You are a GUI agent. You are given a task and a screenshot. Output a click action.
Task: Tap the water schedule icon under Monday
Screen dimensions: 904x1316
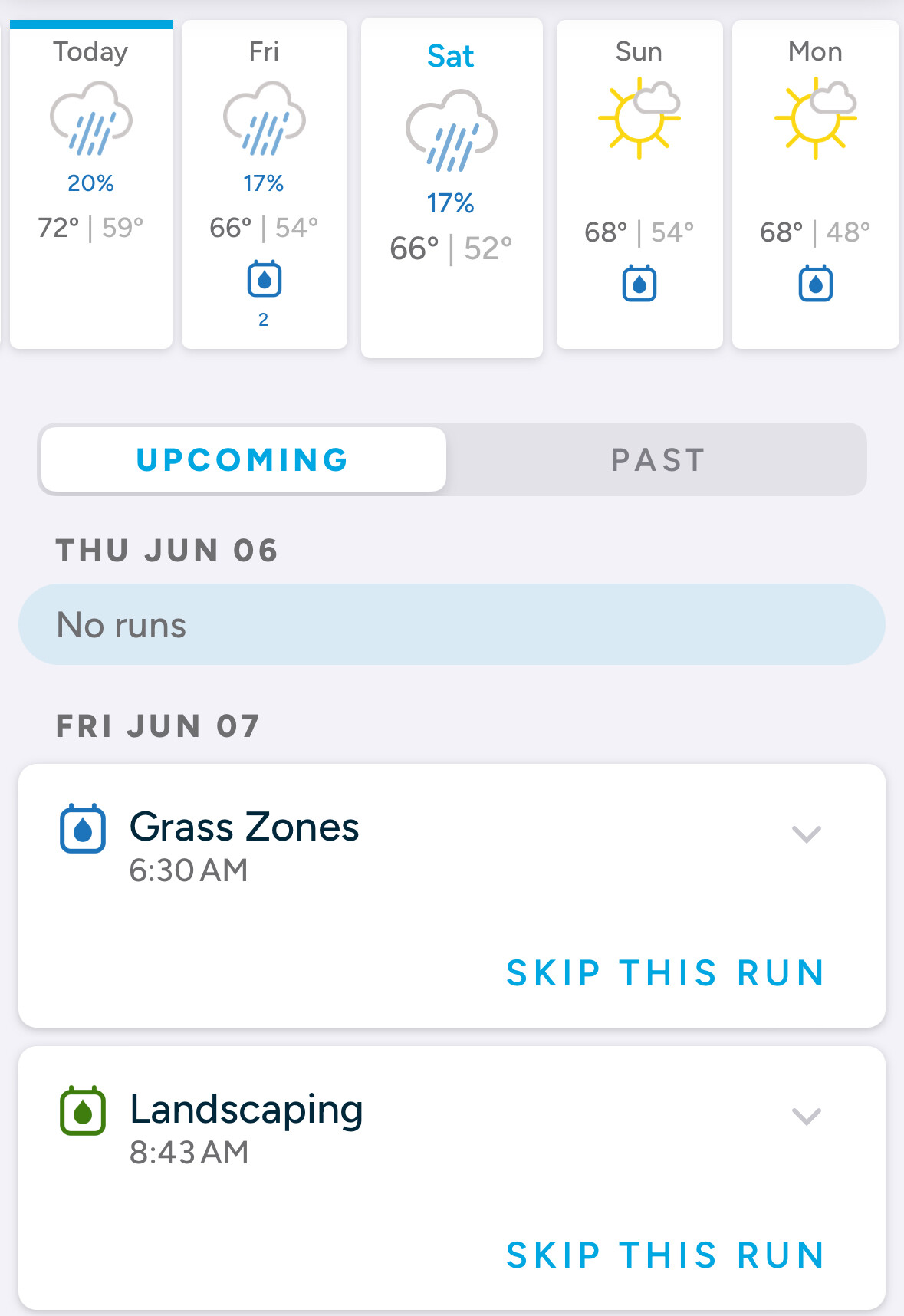tap(816, 284)
